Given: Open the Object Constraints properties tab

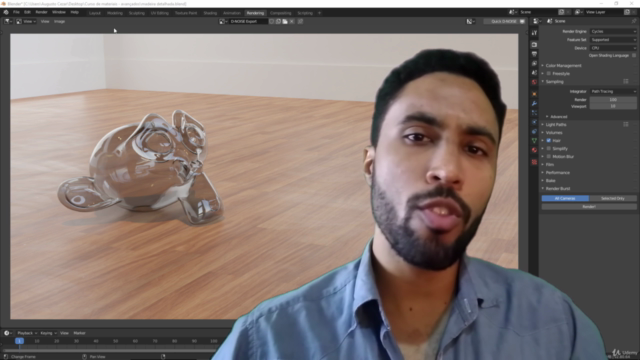Looking at the screenshot, I should [534, 131].
